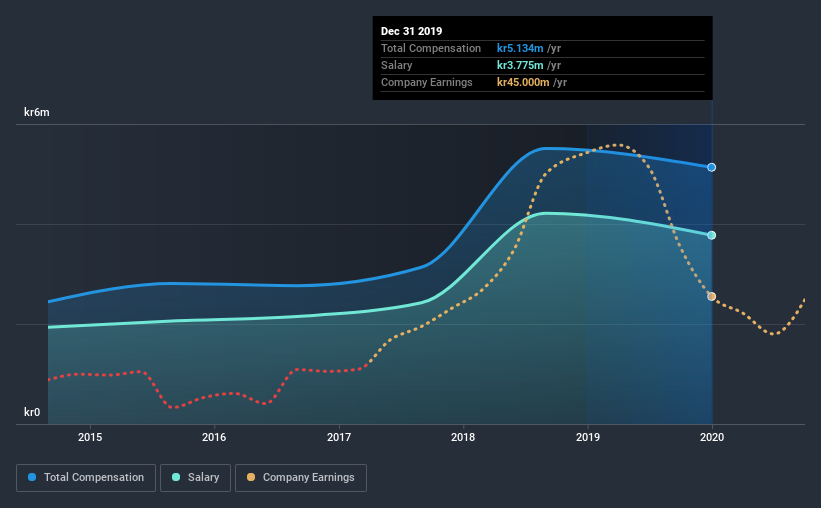Click the 2019 x-axis label
Image resolution: width=821 pixels, height=508 pixels.
pyautogui.click(x=588, y=437)
